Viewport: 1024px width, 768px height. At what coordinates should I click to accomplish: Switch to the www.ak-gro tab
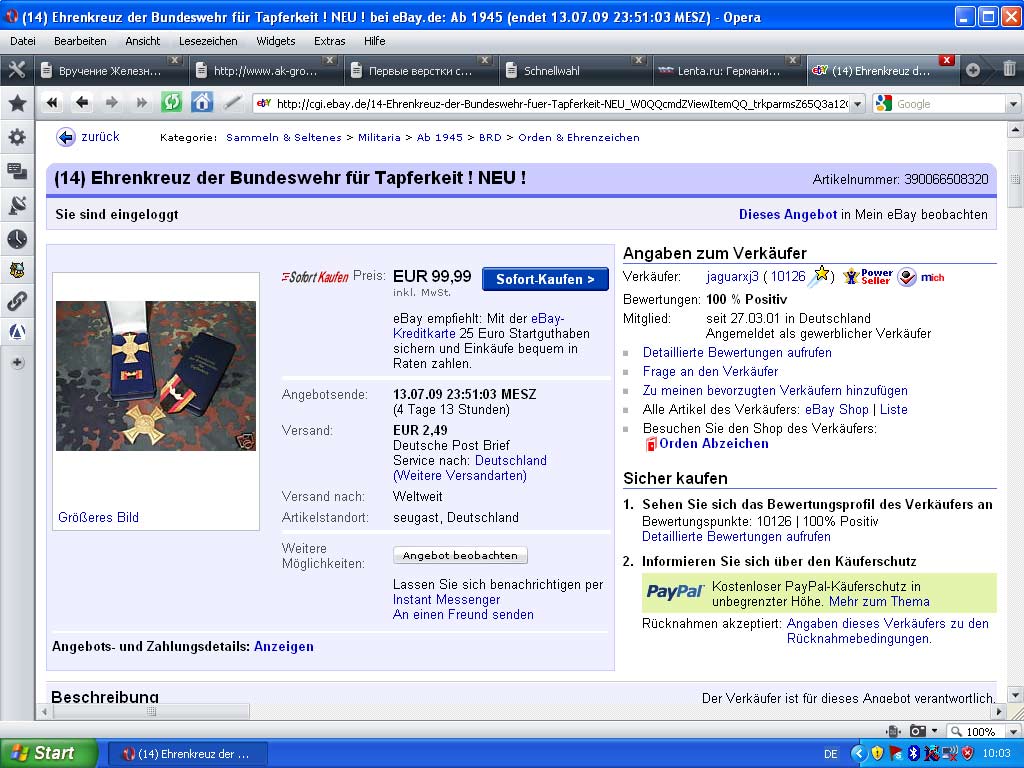pos(264,71)
